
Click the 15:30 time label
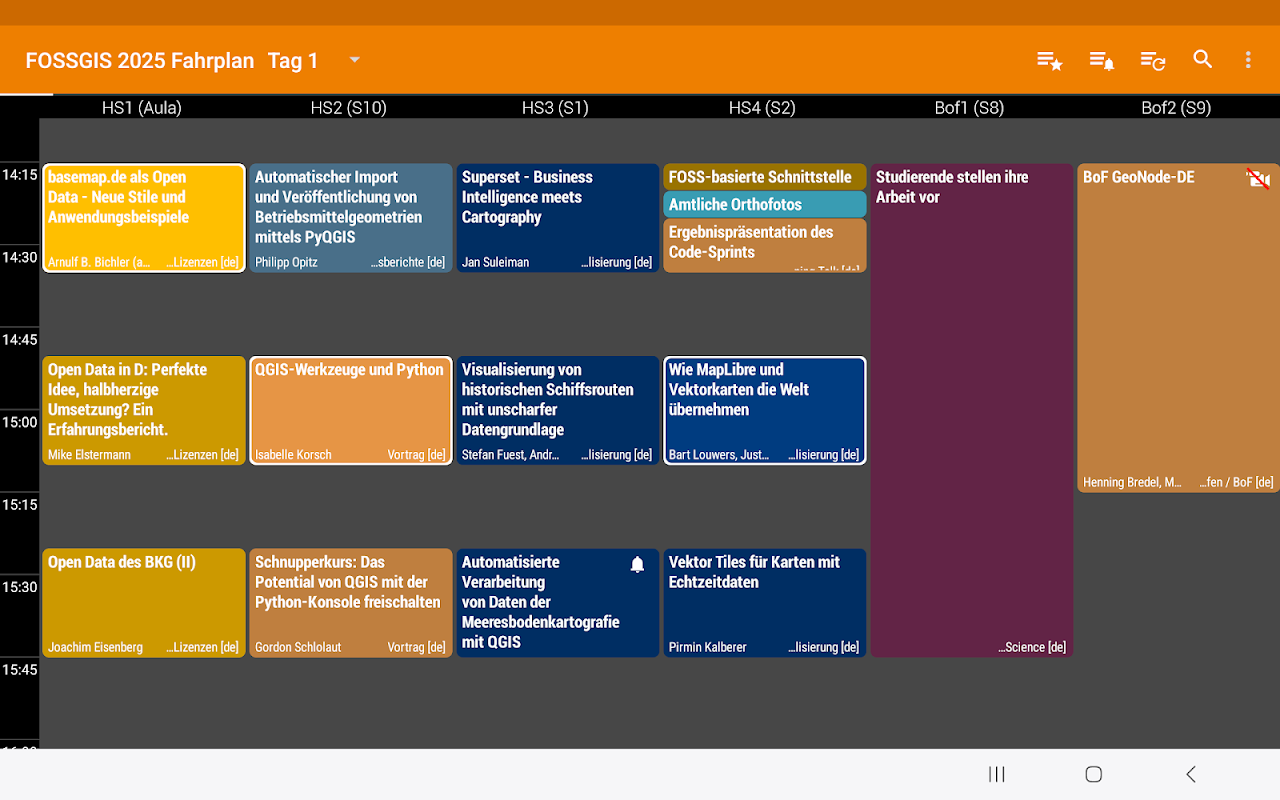click(20, 587)
